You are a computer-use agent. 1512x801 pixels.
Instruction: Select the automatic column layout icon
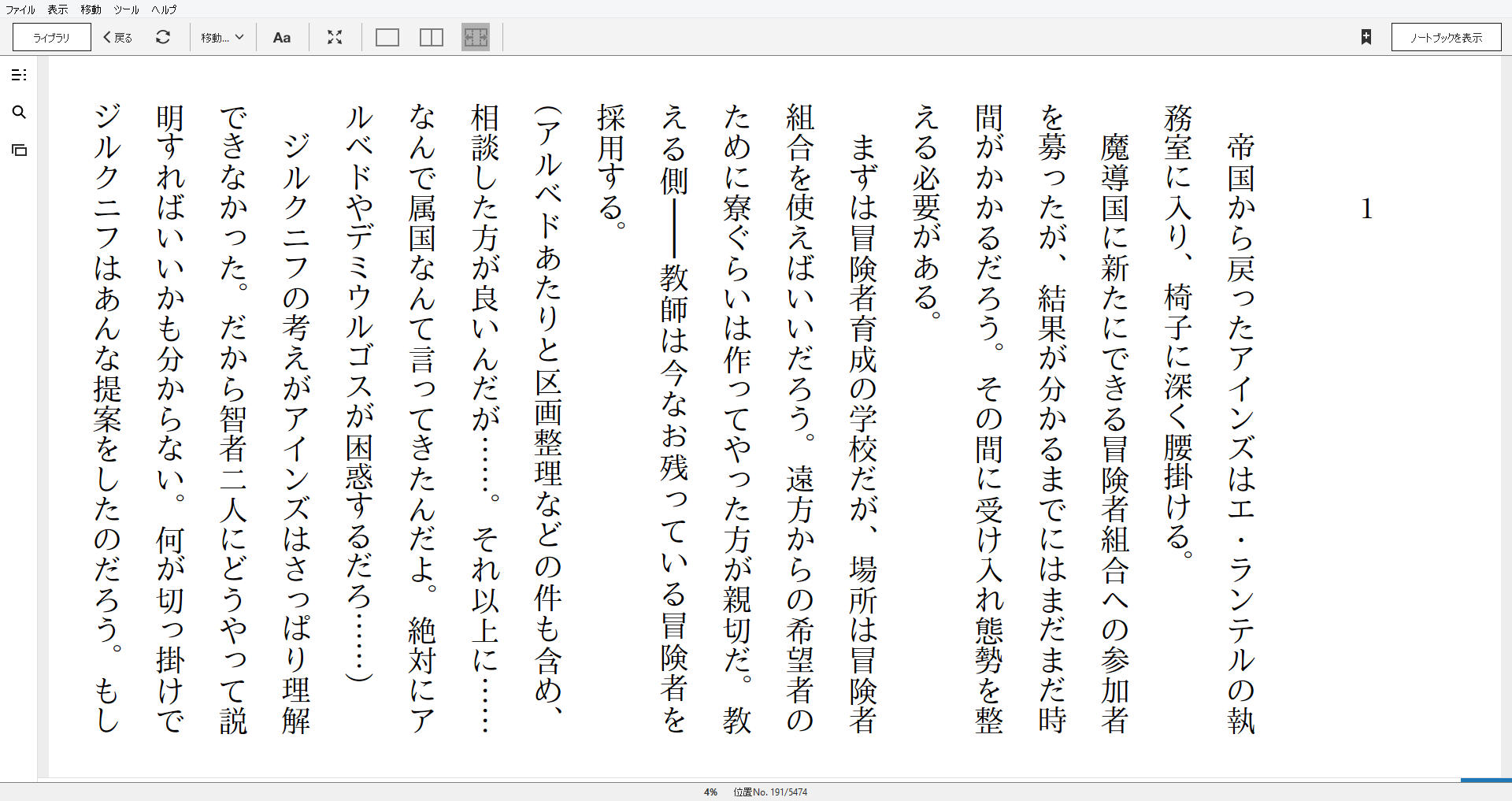(x=476, y=37)
